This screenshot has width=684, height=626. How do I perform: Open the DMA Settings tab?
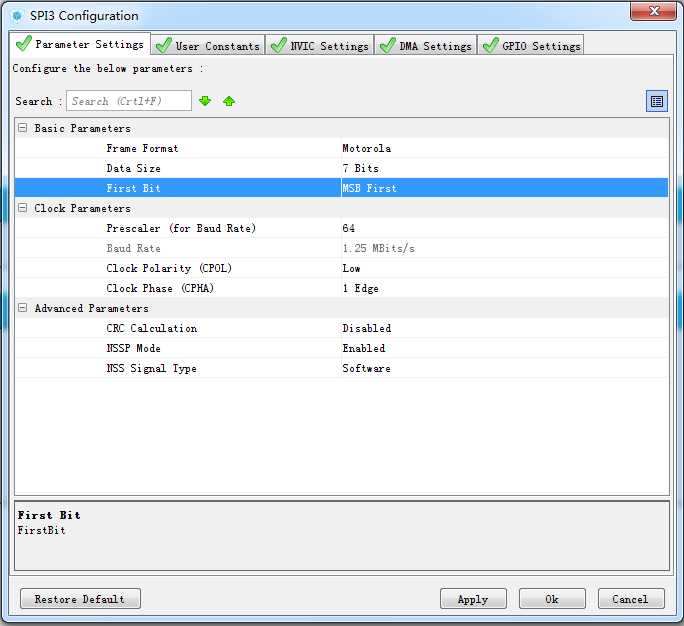426,45
